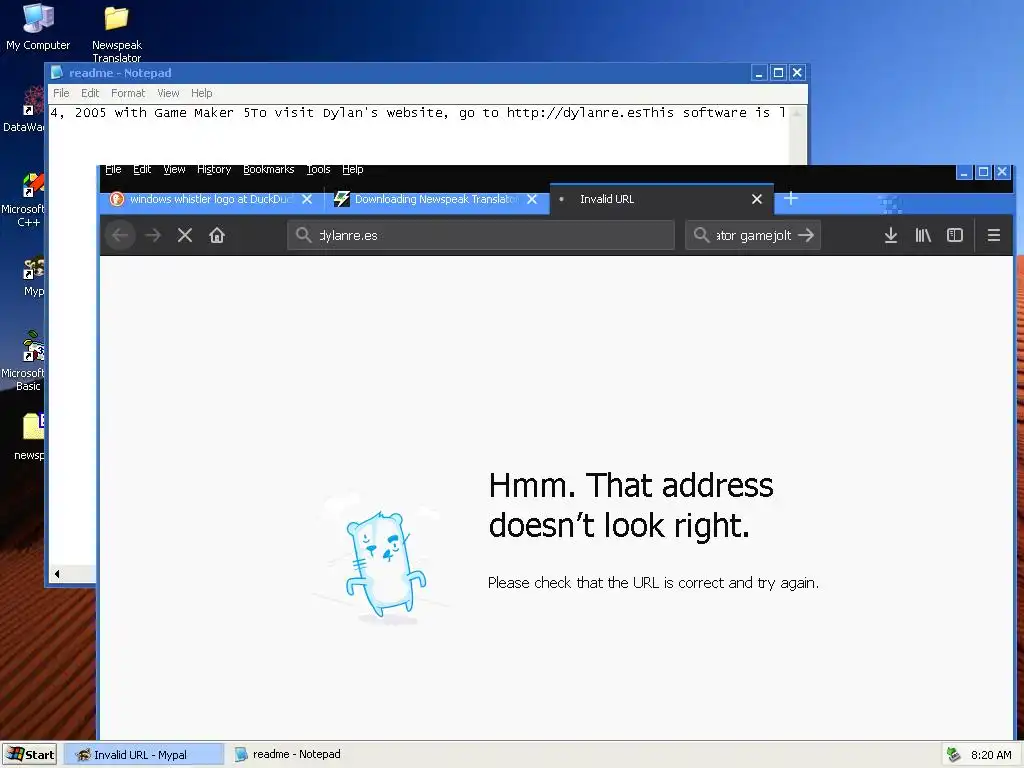
Task: Select the My Computer desktop icon
Action: click(38, 27)
